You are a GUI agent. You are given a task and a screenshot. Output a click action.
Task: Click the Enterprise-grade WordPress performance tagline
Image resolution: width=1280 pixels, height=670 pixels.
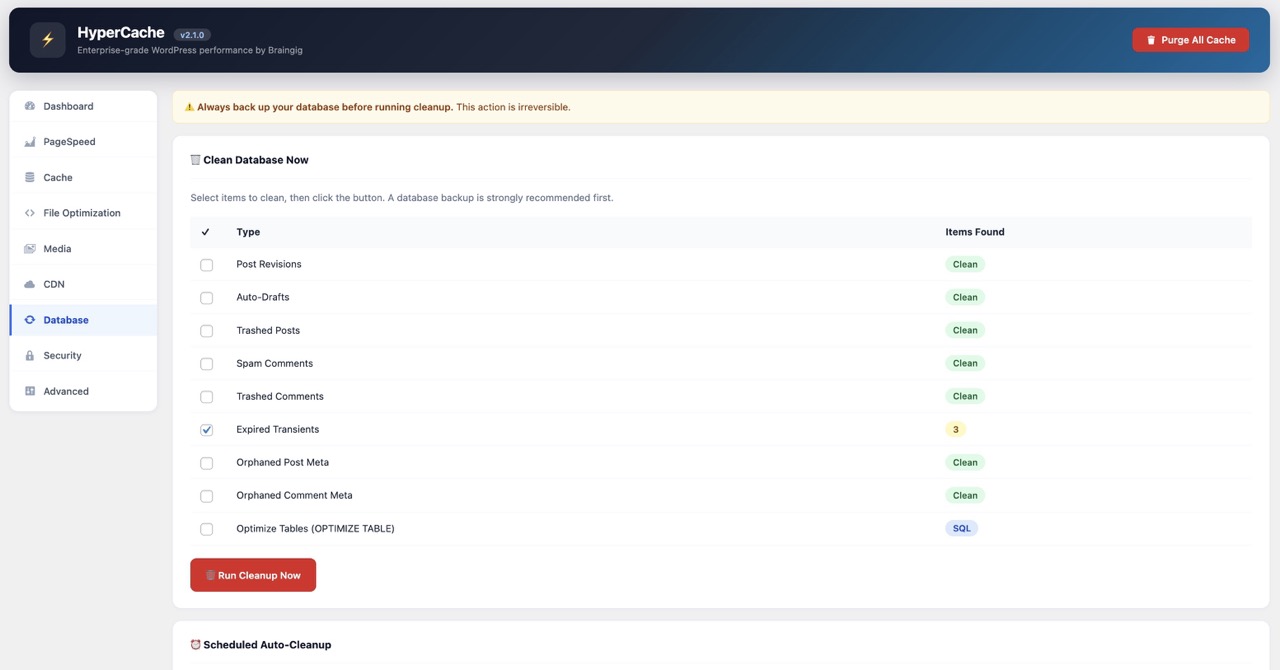(190, 50)
